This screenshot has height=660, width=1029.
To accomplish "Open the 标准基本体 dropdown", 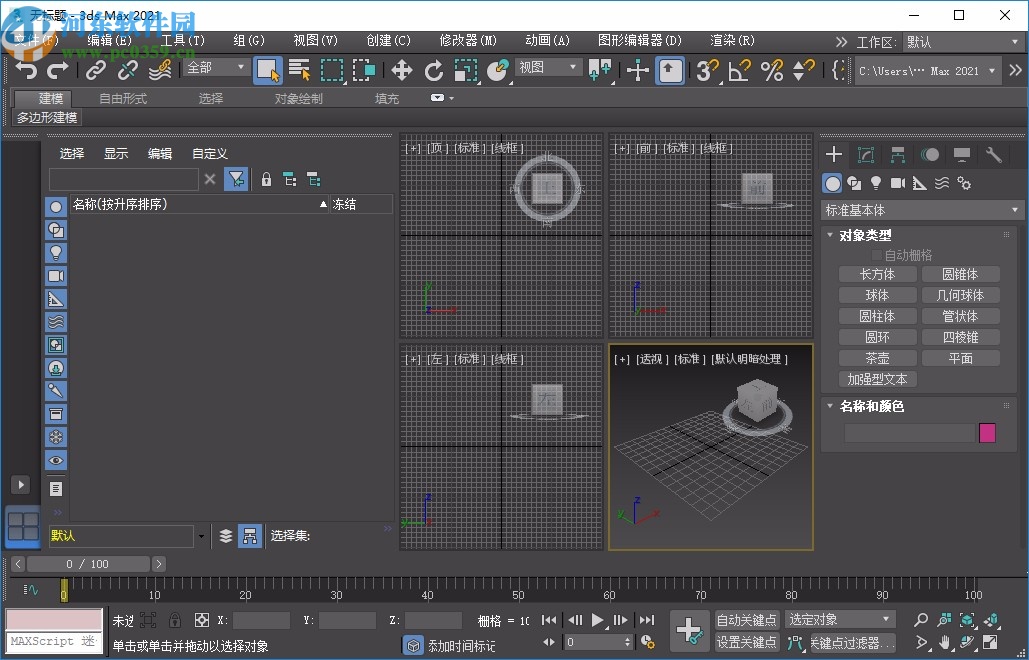I will [920, 209].
